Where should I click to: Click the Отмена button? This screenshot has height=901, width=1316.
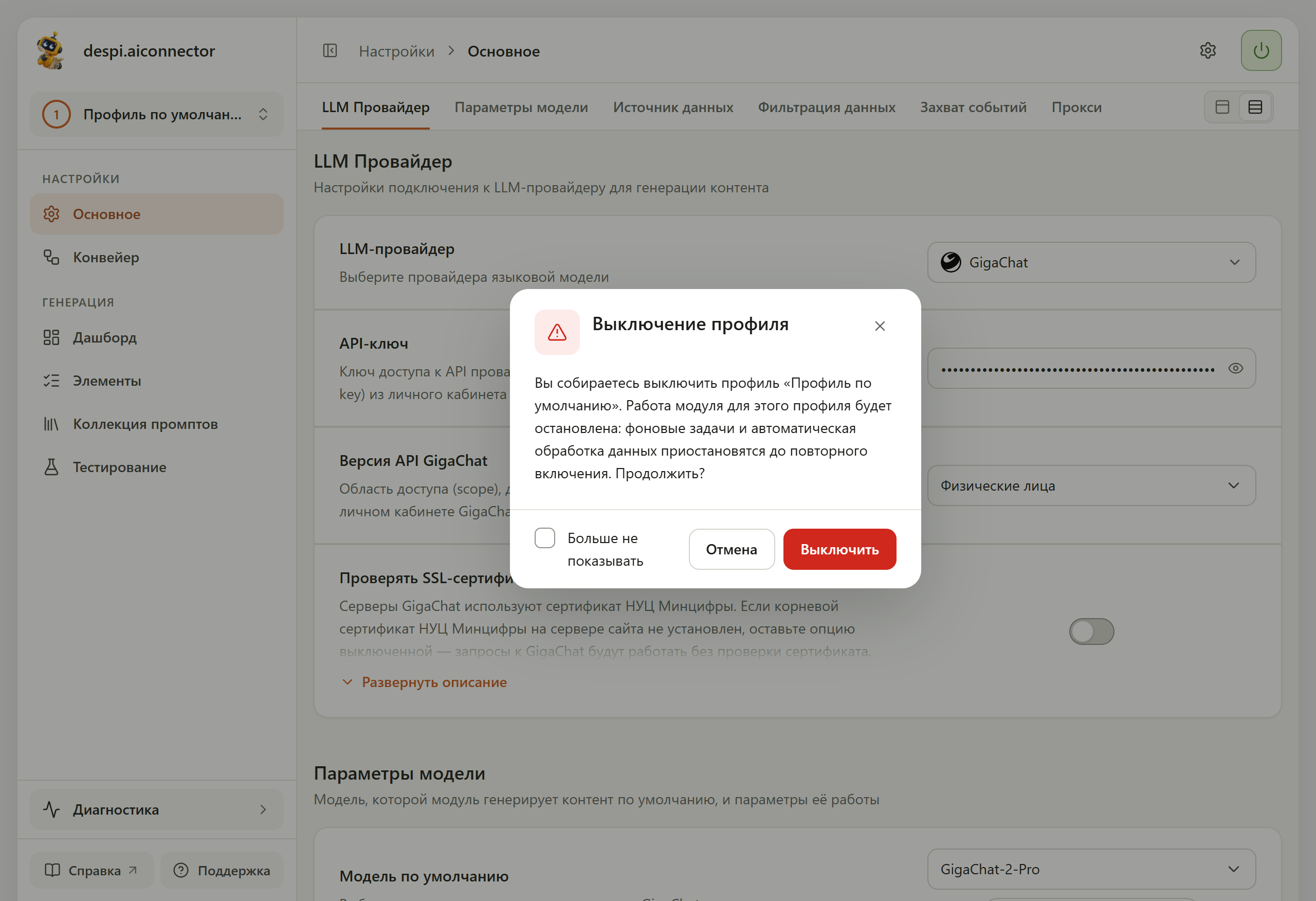tap(731, 550)
